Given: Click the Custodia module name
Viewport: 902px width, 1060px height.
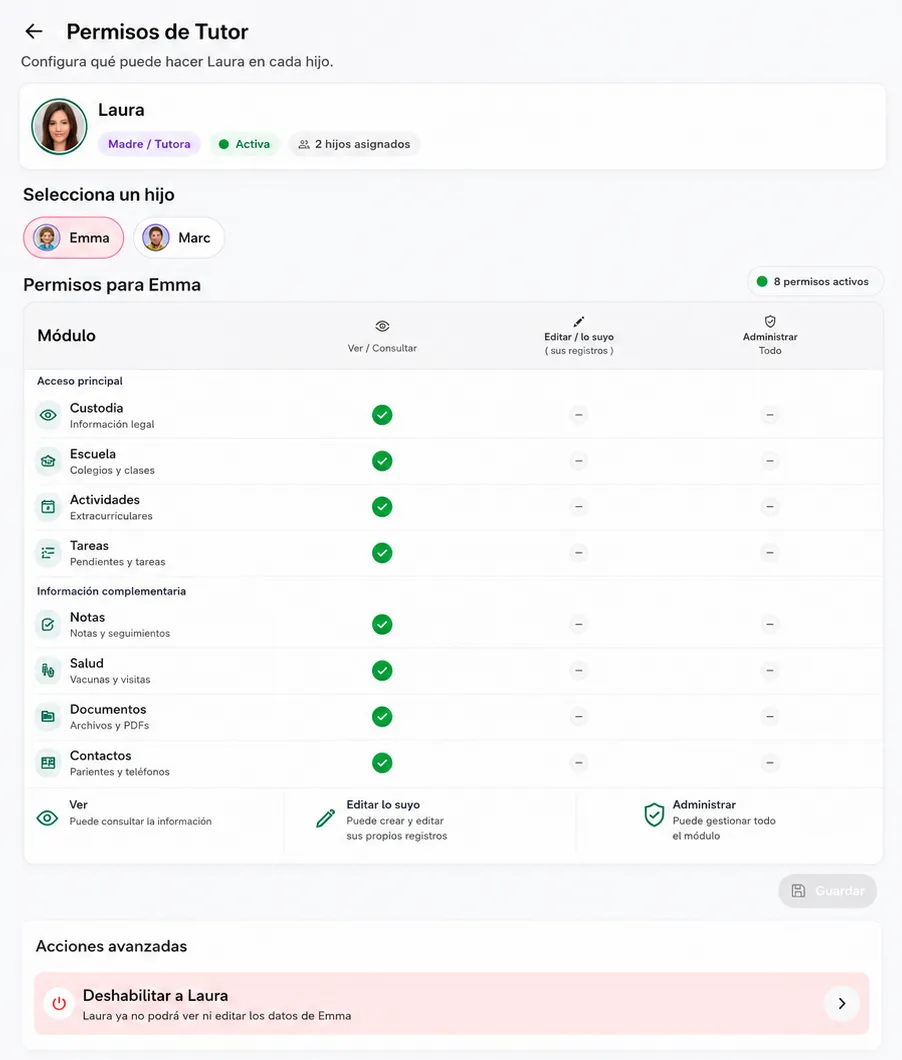Looking at the screenshot, I should 97,408.
